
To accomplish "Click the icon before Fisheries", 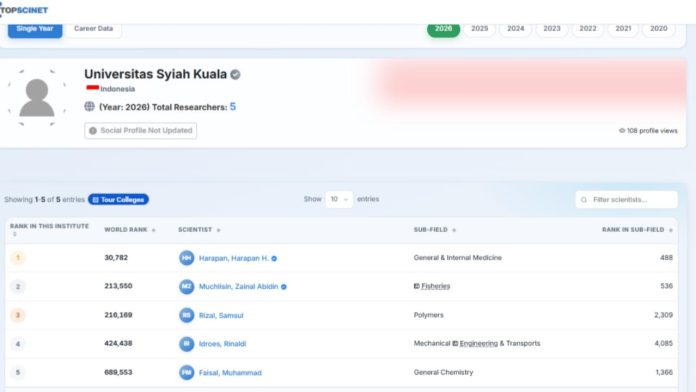I will click(x=416, y=286).
